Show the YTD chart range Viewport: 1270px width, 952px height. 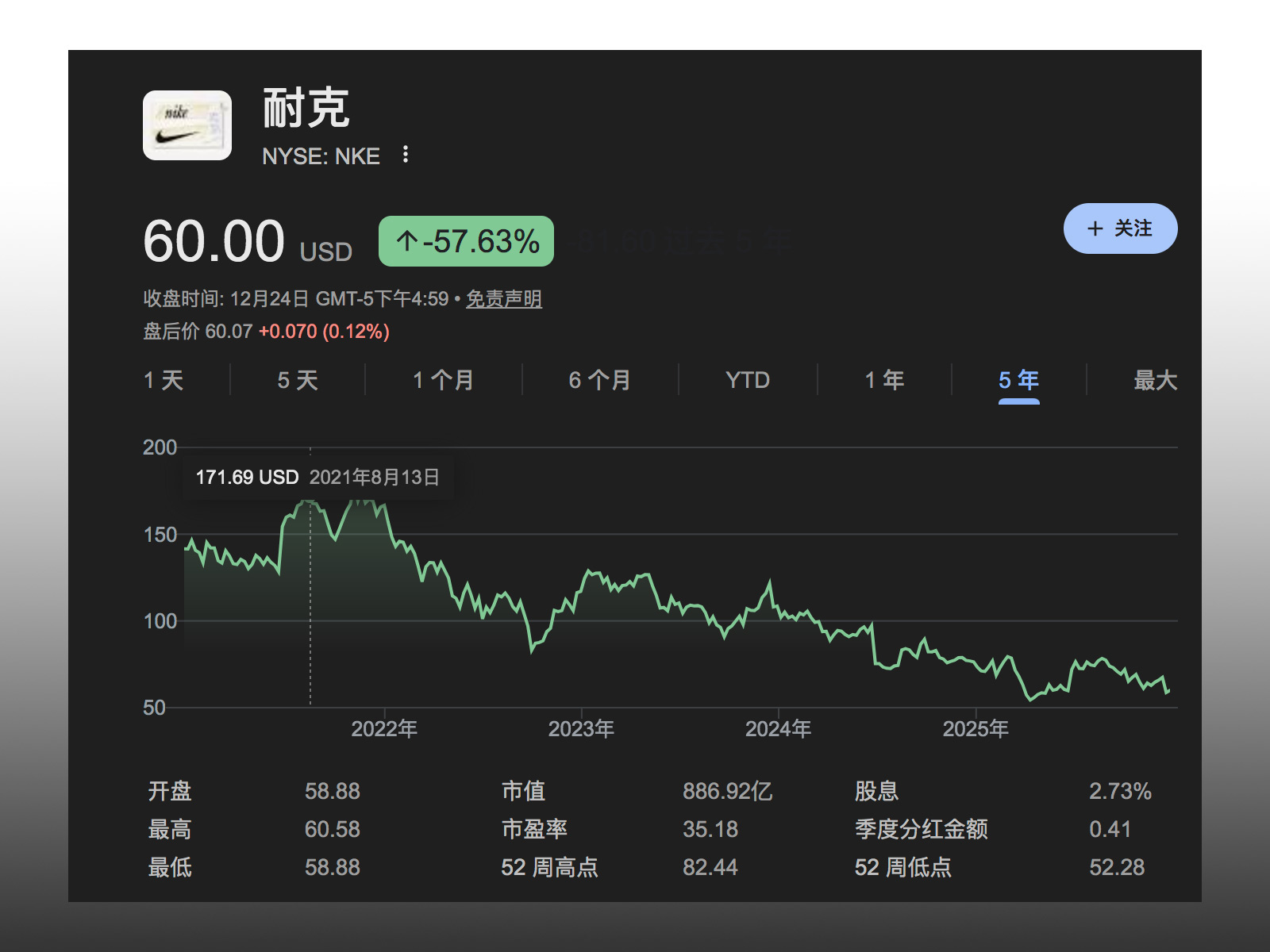click(x=748, y=380)
